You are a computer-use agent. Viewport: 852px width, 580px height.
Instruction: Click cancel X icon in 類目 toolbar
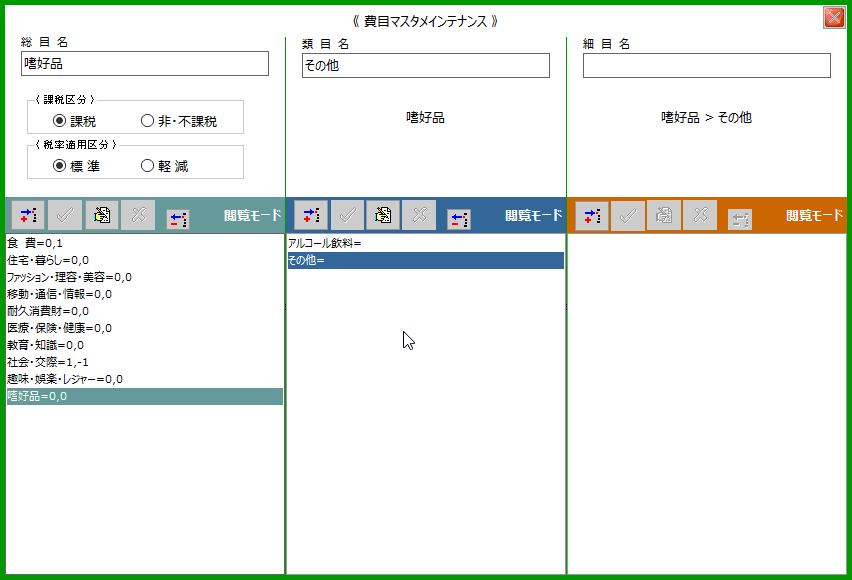click(419, 215)
